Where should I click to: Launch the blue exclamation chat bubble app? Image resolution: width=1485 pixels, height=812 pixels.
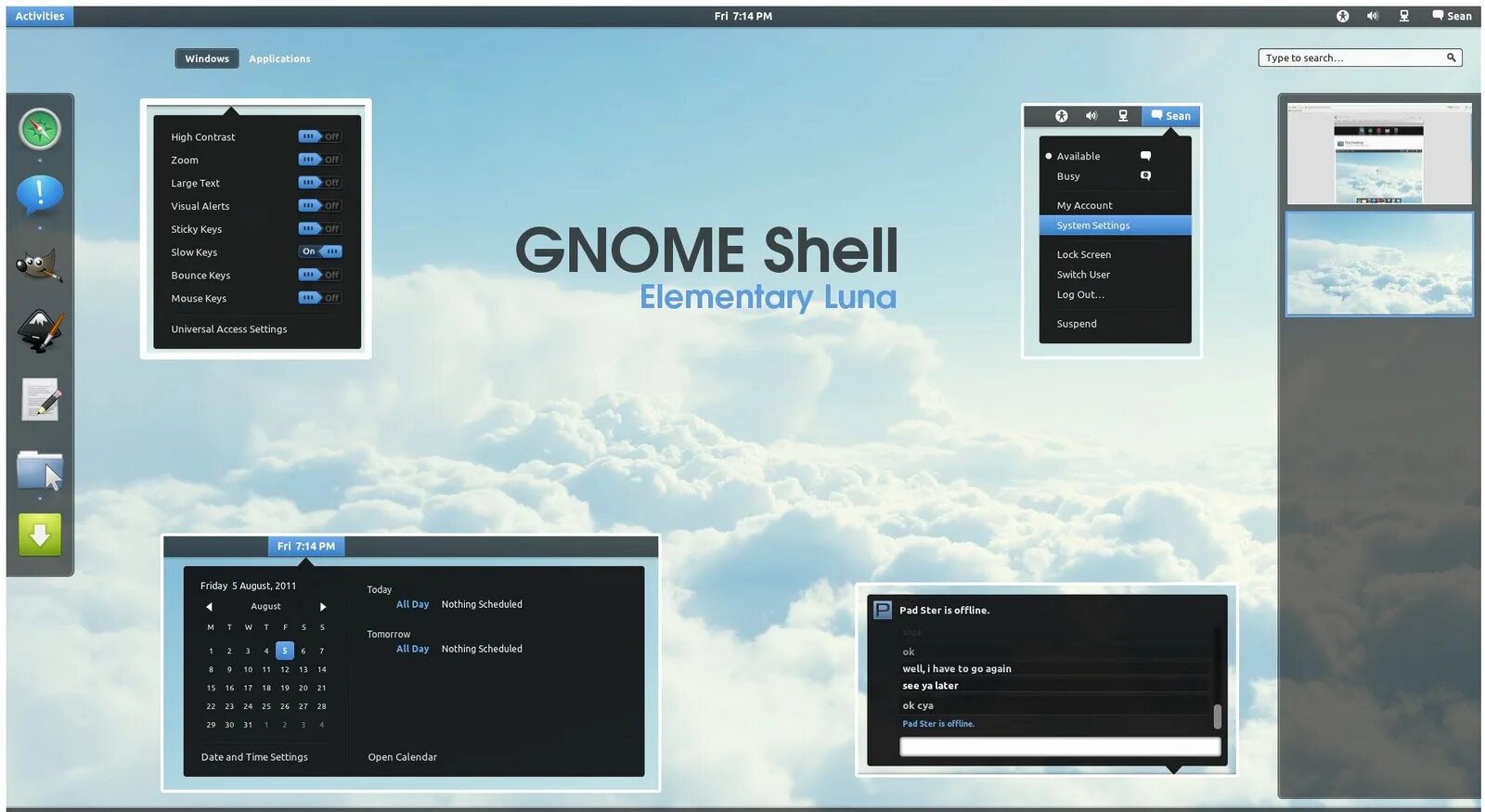(x=40, y=195)
